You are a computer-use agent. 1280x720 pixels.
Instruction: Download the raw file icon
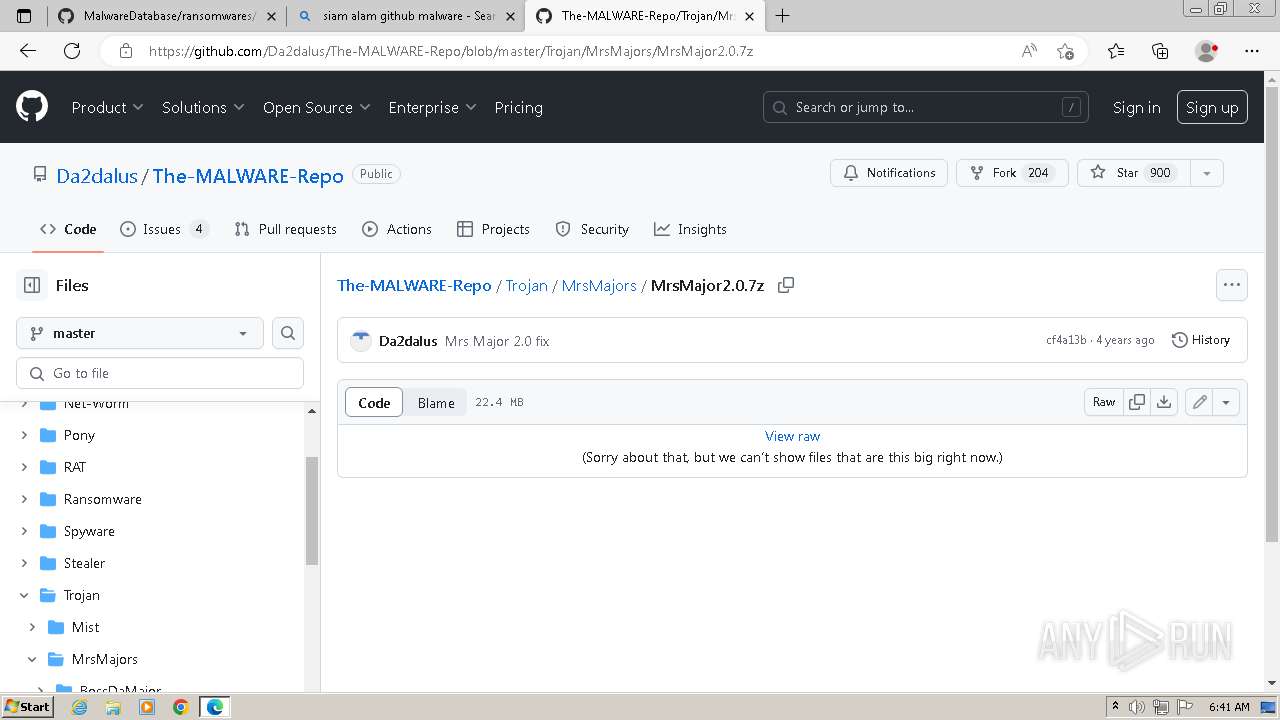coord(1164,402)
